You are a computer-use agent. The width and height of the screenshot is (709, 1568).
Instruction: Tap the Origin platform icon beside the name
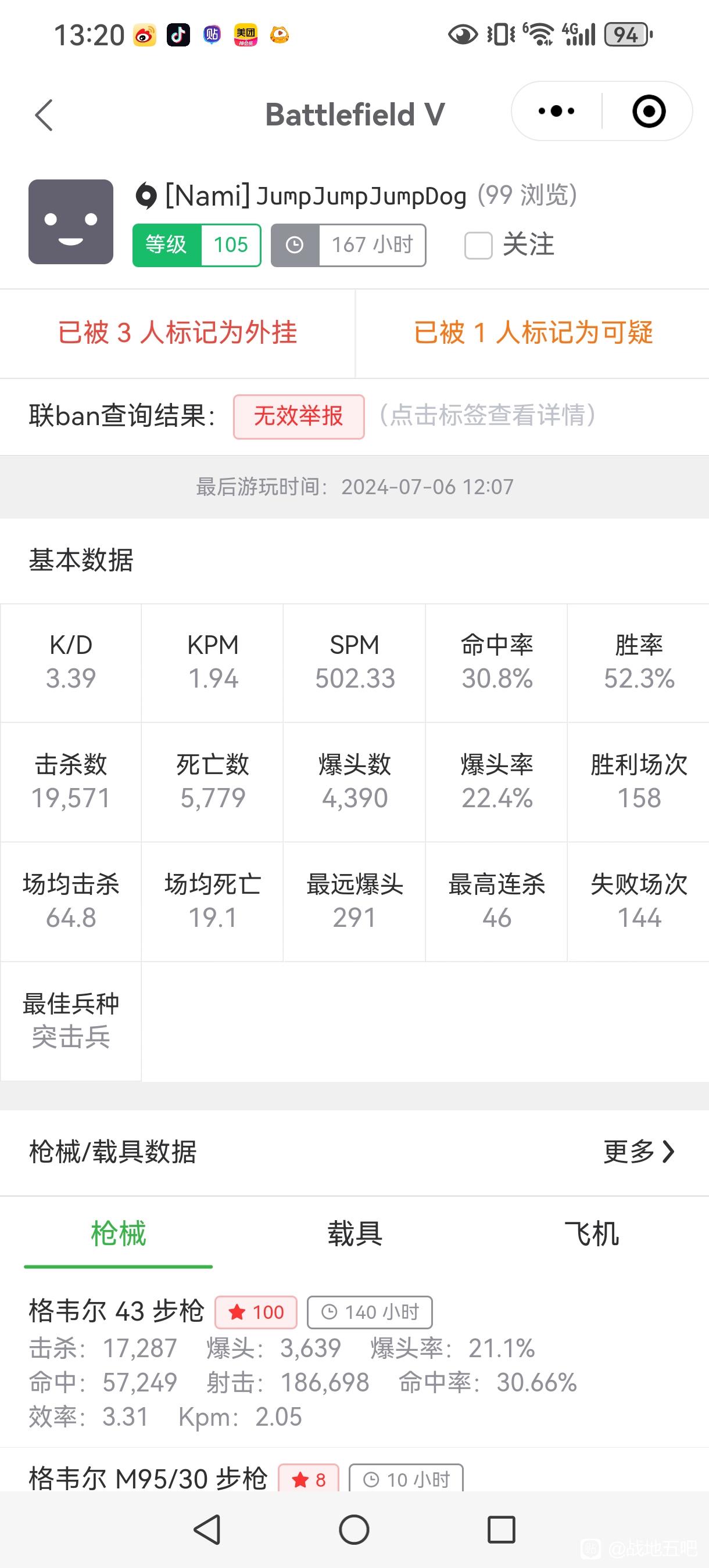pos(146,196)
